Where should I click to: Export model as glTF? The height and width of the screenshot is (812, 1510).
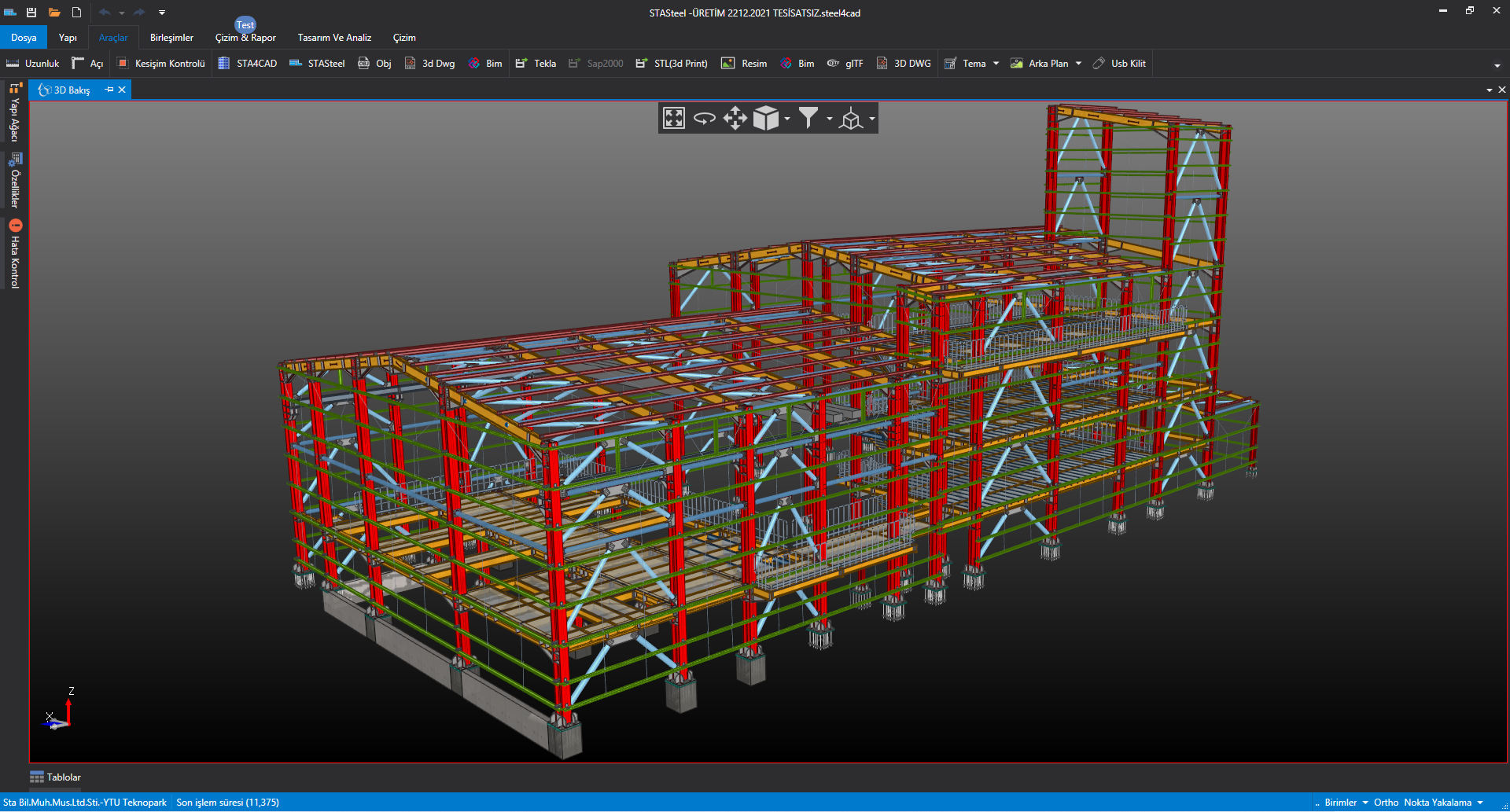[845, 64]
